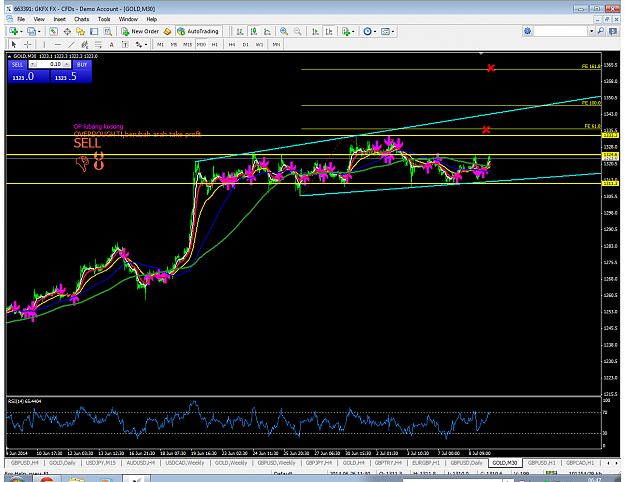Switch chart to Line Chart mode
Image resolution: width=625 pixels, height=482 pixels.
click(267, 31)
